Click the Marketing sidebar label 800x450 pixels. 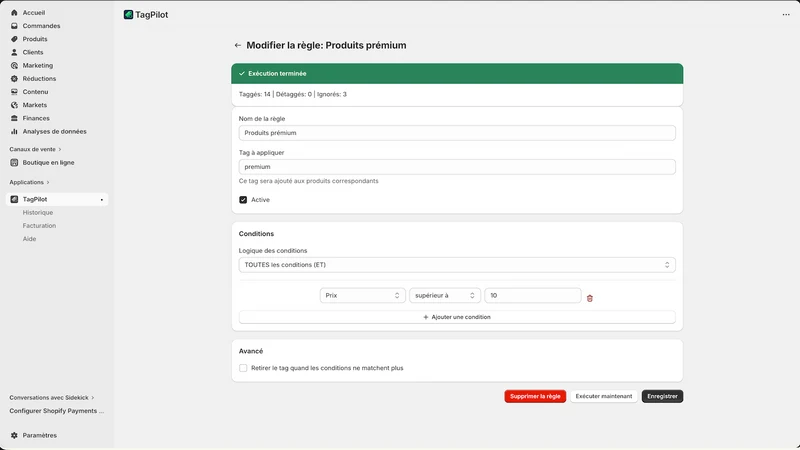(38, 66)
